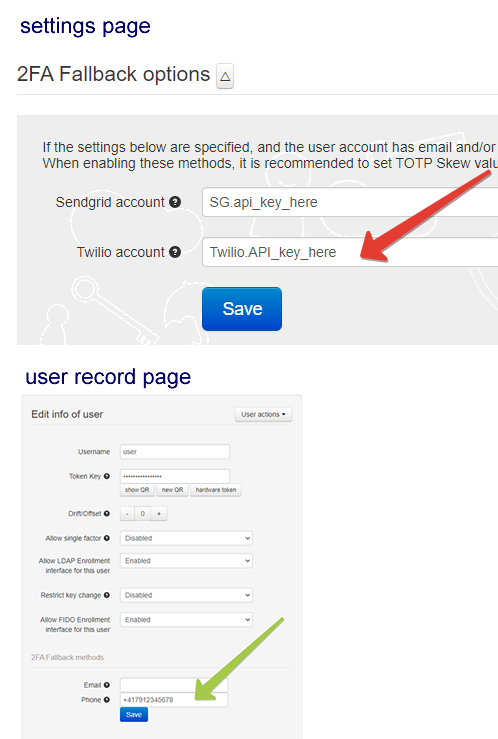This screenshot has height=739, width=498.
Task: Click the show QR button
Action: pyautogui.click(x=137, y=490)
